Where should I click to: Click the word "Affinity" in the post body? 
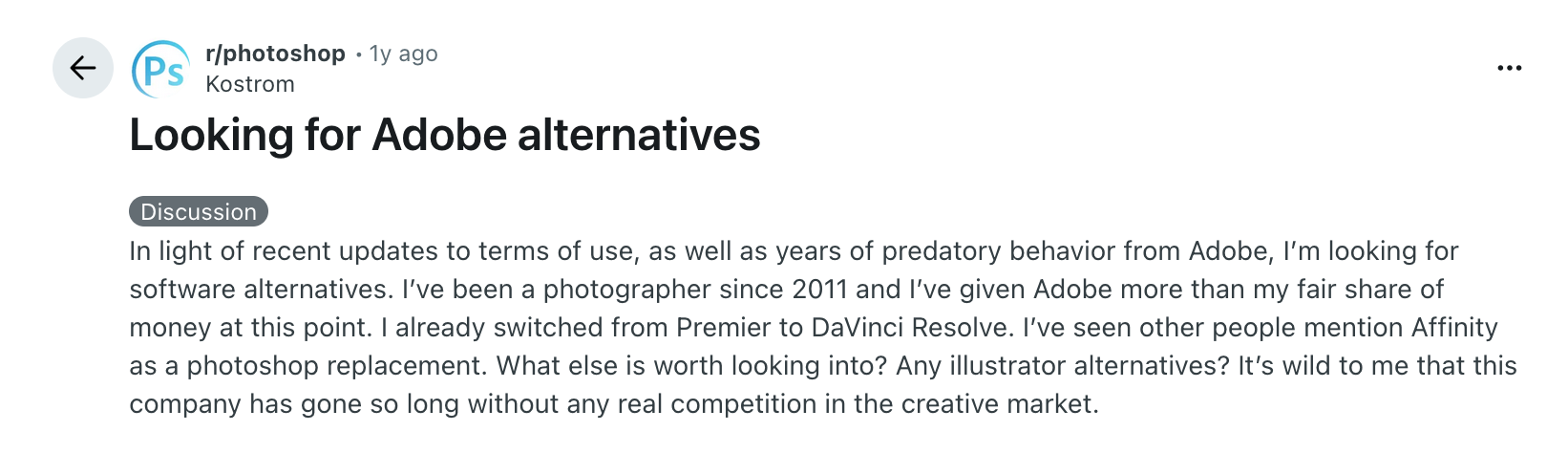pos(1454,328)
